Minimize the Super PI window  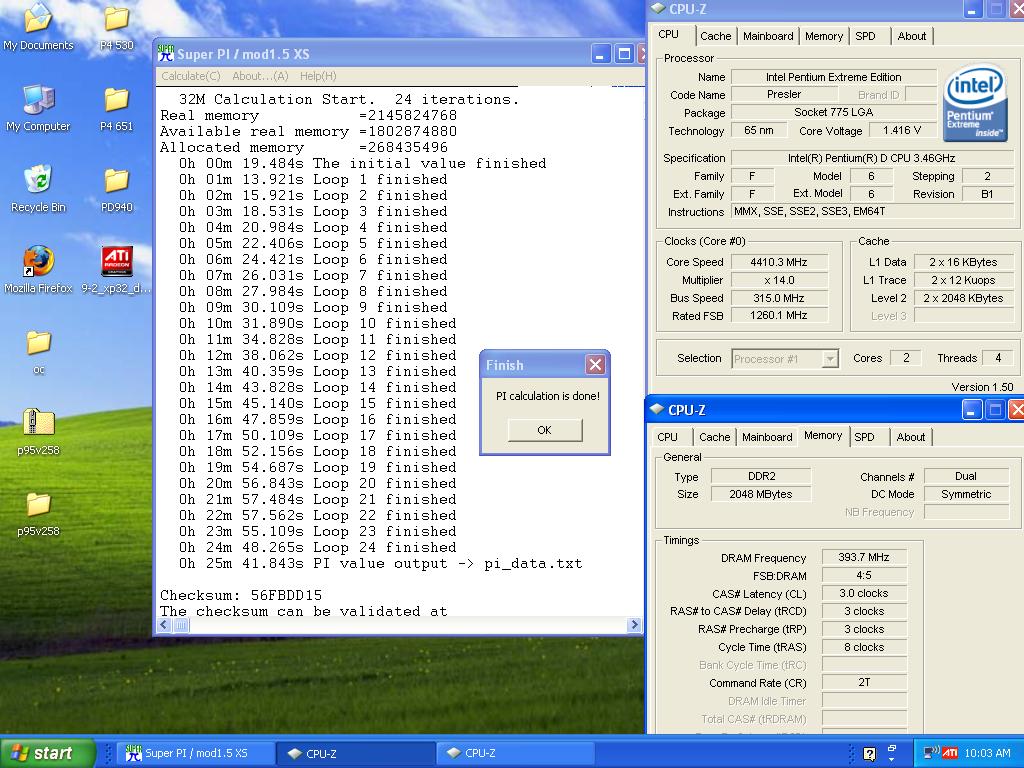point(601,54)
